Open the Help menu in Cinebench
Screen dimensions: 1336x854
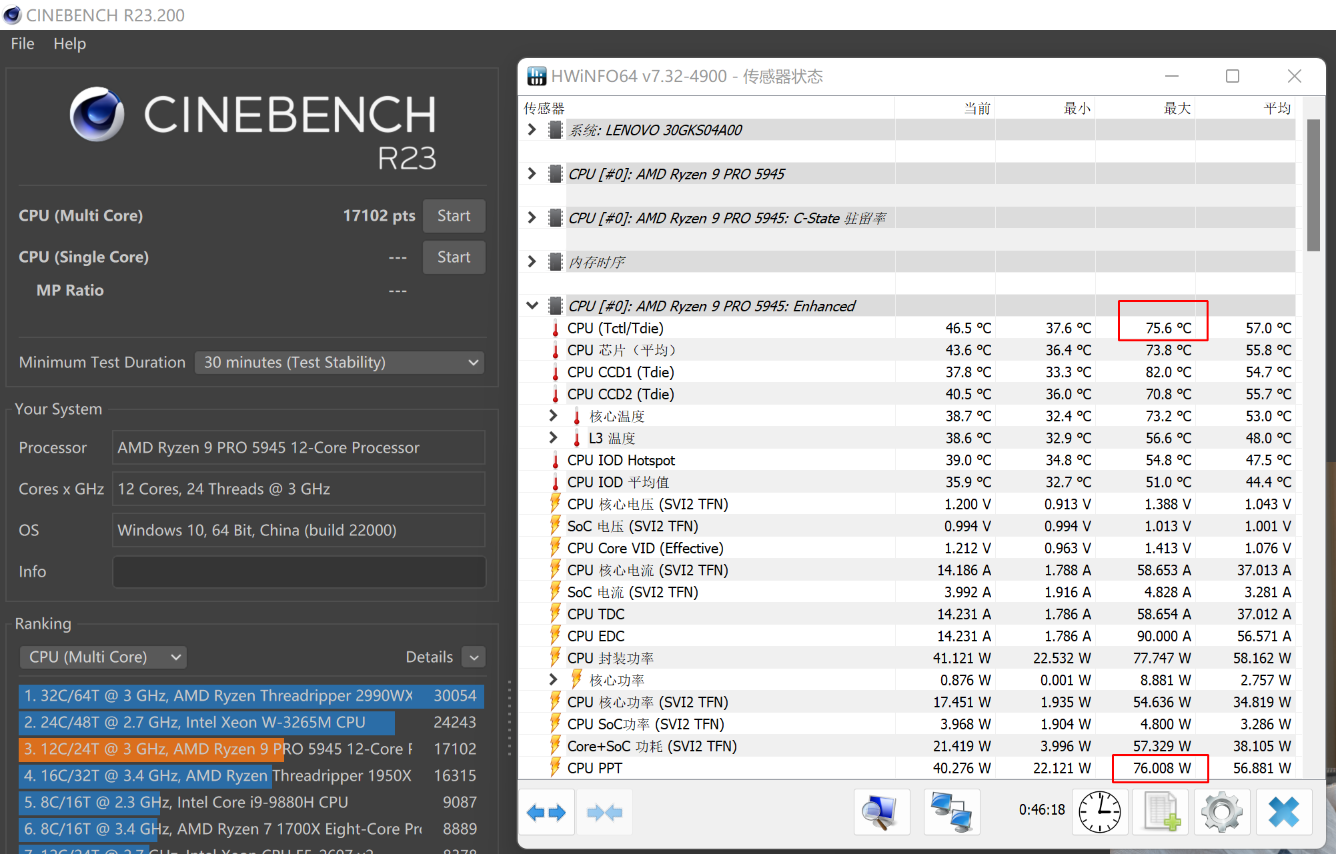click(x=70, y=44)
